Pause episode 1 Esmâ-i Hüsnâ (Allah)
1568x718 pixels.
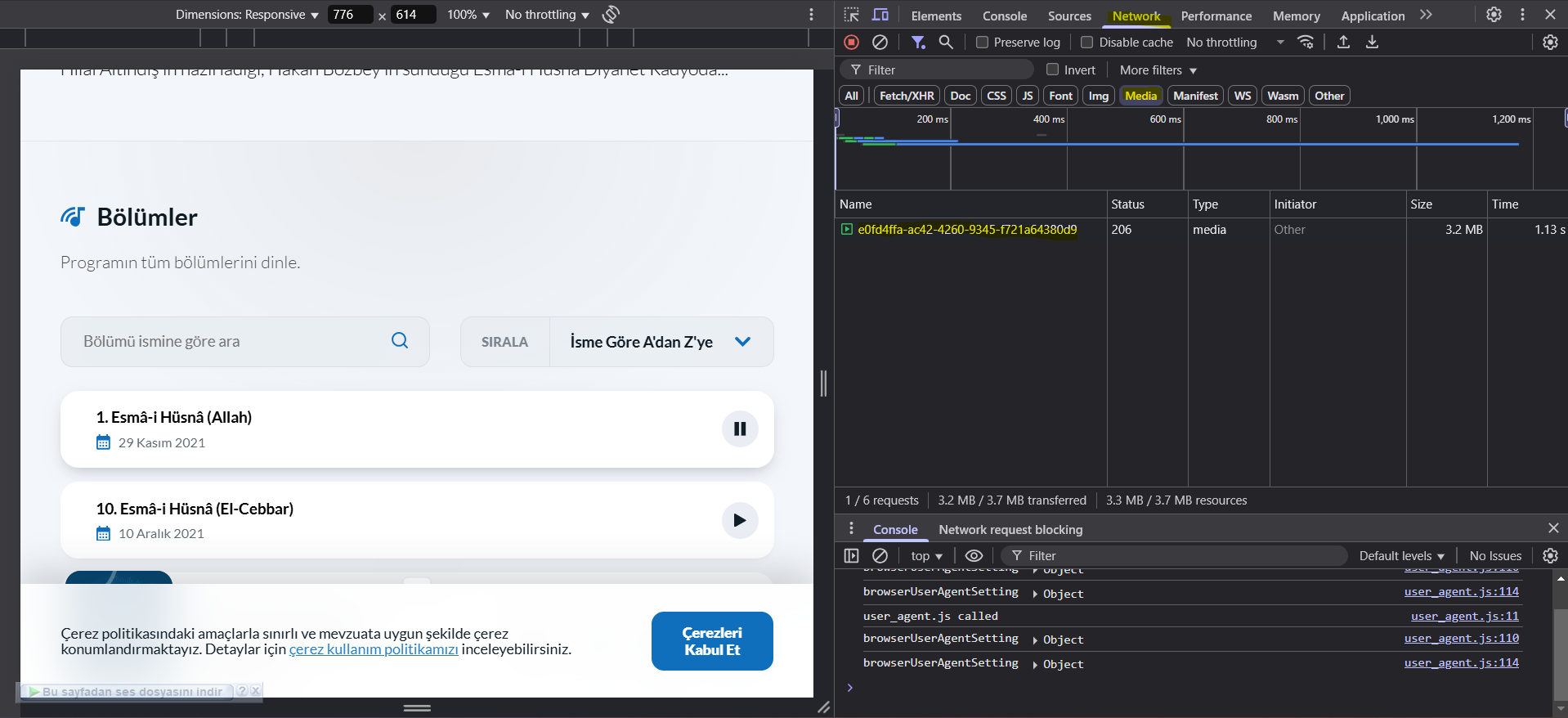click(x=740, y=429)
